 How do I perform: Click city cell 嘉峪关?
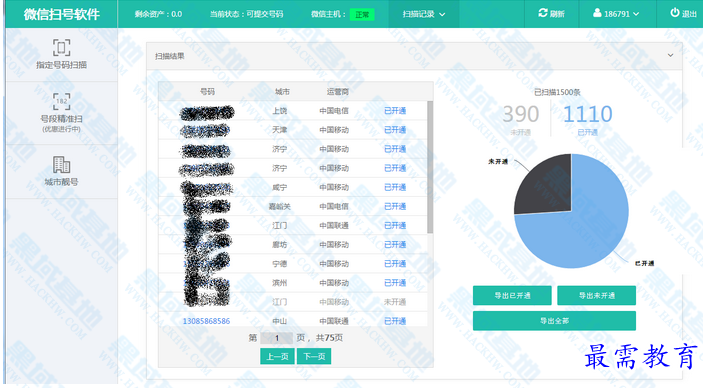[280, 206]
